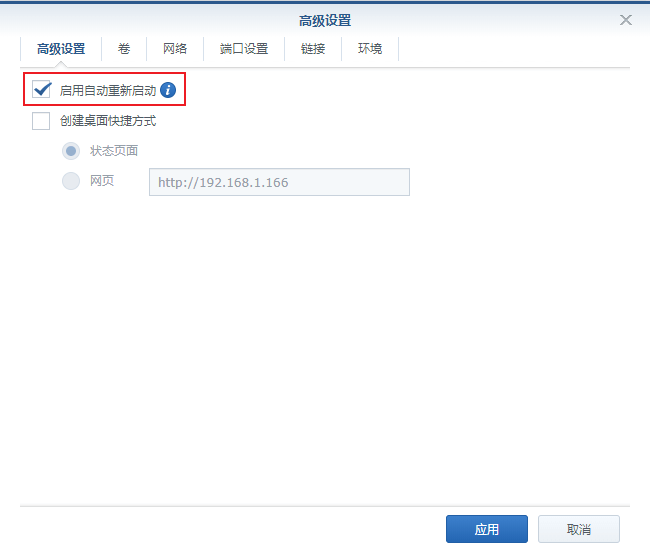Image resolution: width=650 pixels, height=551 pixels.
Task: Click the 状态页面 option label
Action: pyautogui.click(x=114, y=151)
